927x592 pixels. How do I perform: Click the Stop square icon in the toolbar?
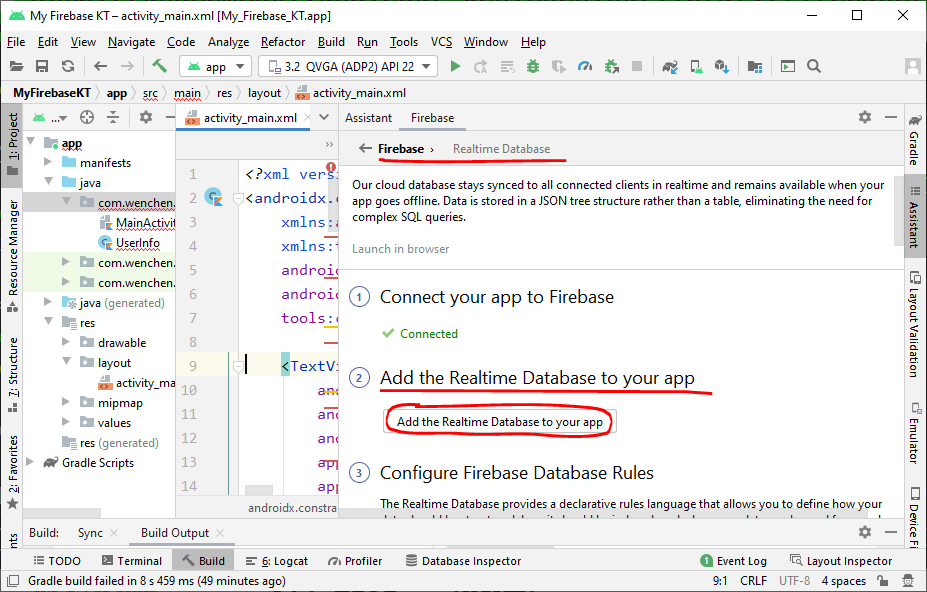[x=637, y=66]
